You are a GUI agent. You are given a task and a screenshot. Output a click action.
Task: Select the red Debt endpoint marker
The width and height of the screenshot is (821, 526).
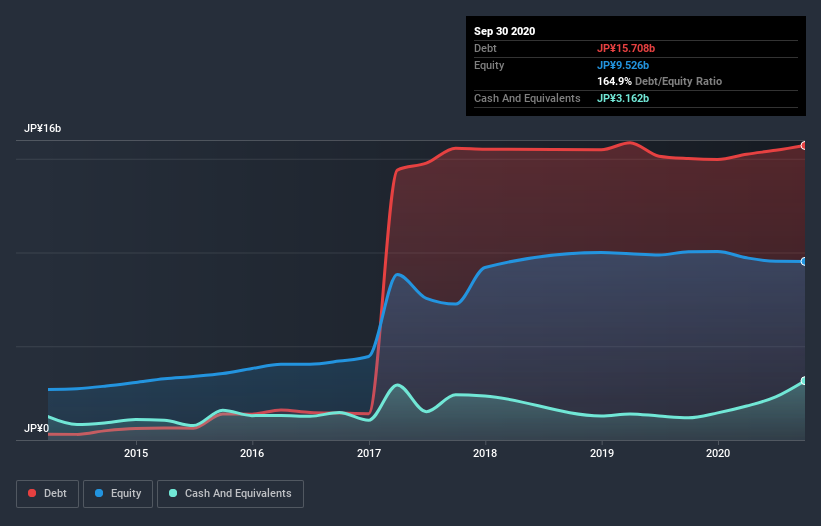804,146
